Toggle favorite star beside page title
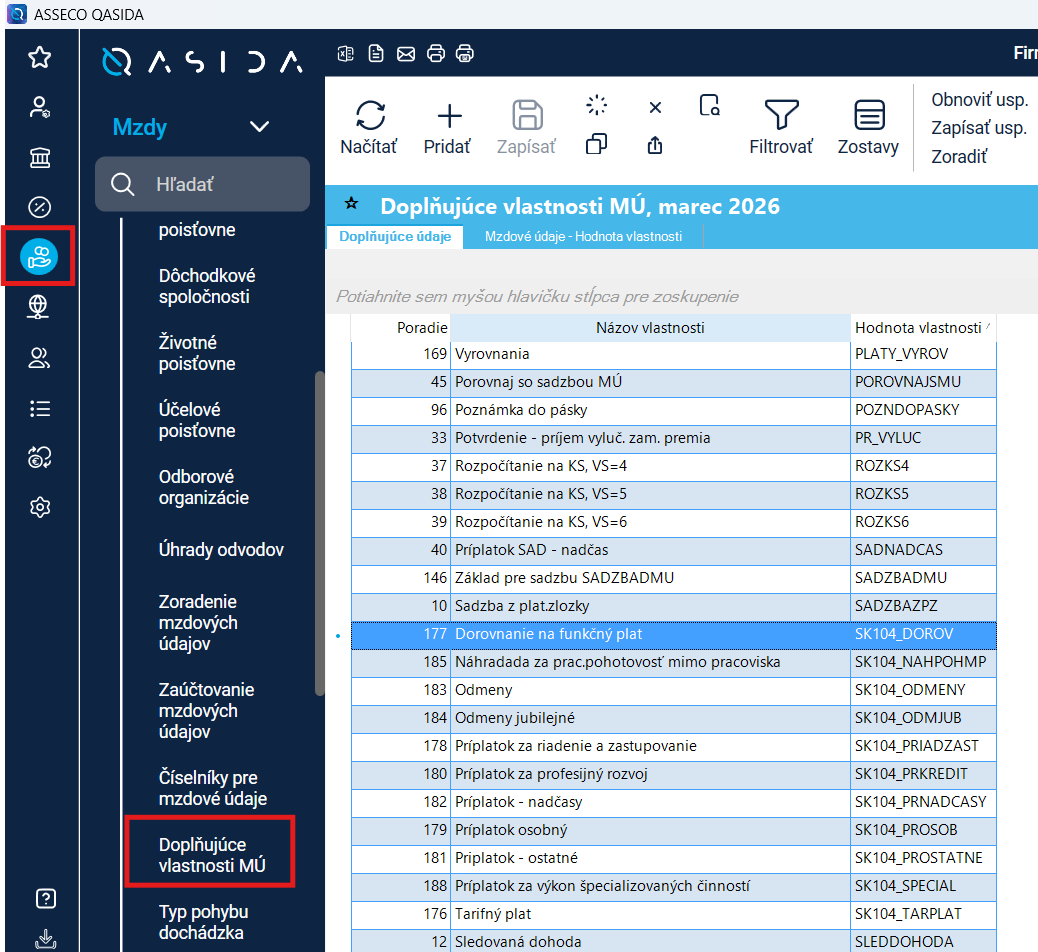Image resolution: width=1038 pixels, height=952 pixels. [x=352, y=204]
